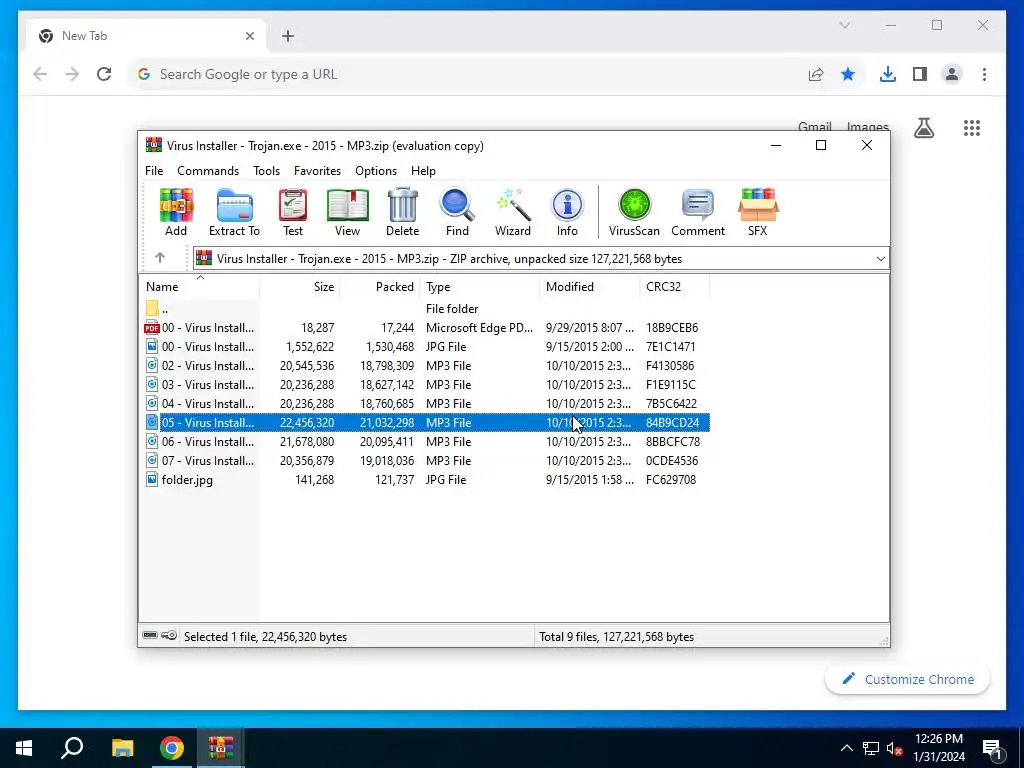Launch the Wizard tool
Screen dimensions: 1024x768
coord(513,212)
